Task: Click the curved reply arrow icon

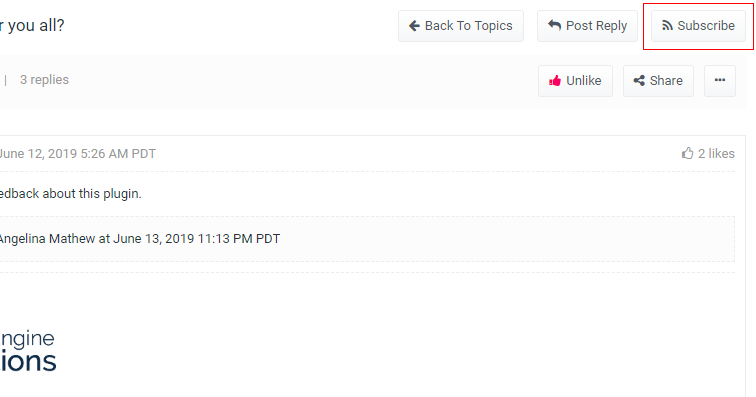Action: [554, 25]
